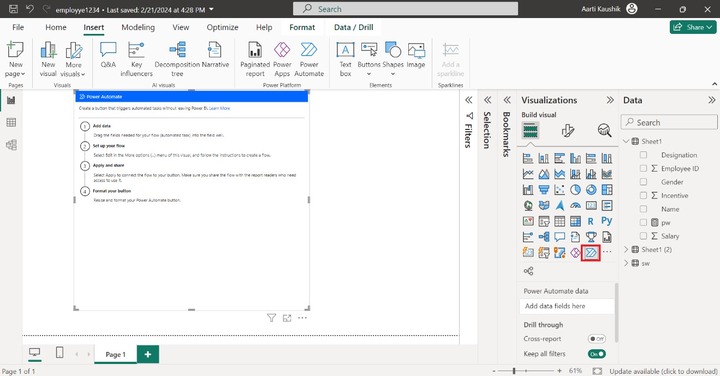The image size is (720, 376).
Task: Open the Share dropdown button
Action: [693, 27]
